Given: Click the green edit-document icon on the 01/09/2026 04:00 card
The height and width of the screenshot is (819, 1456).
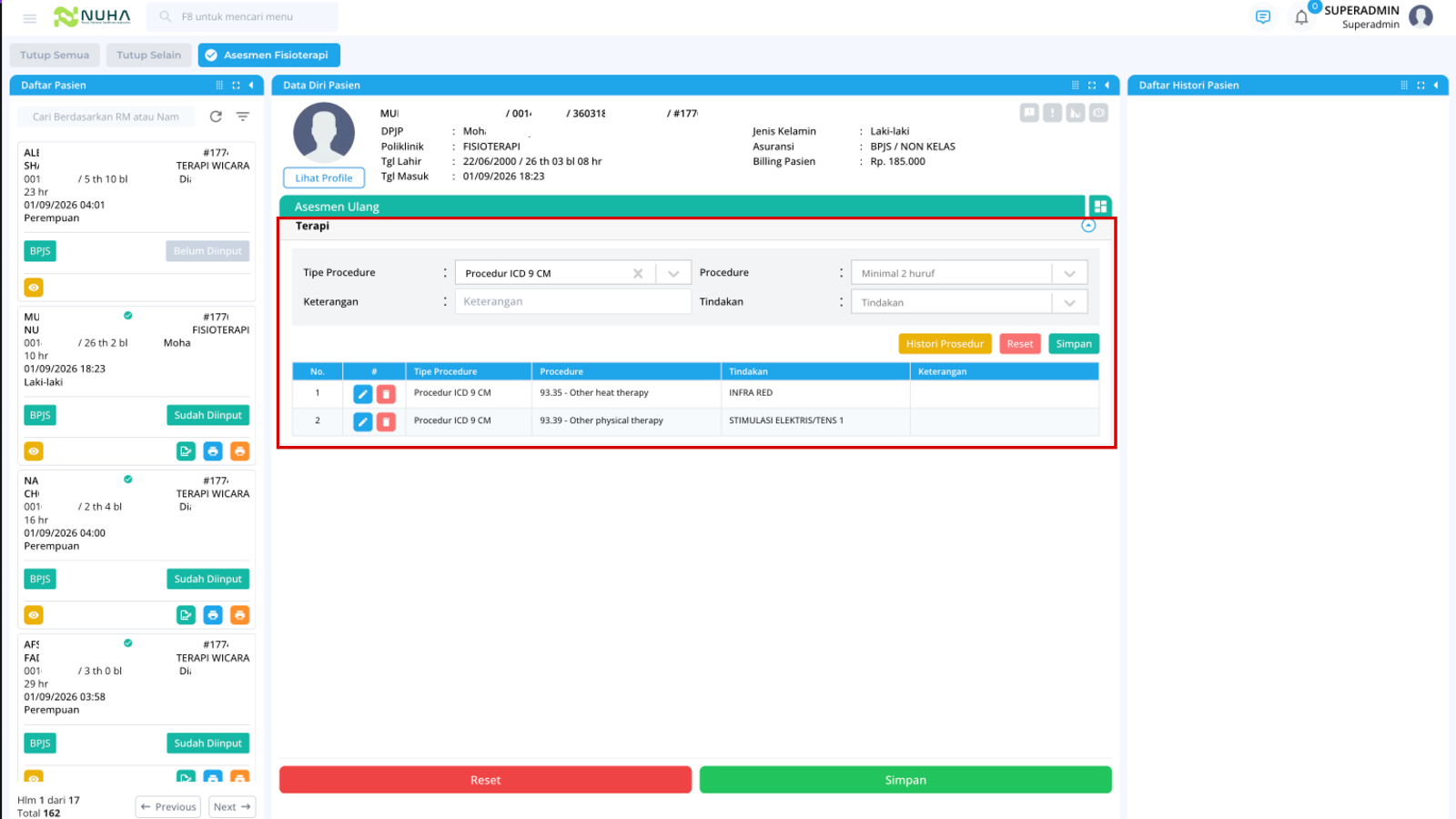Looking at the screenshot, I should (x=186, y=615).
